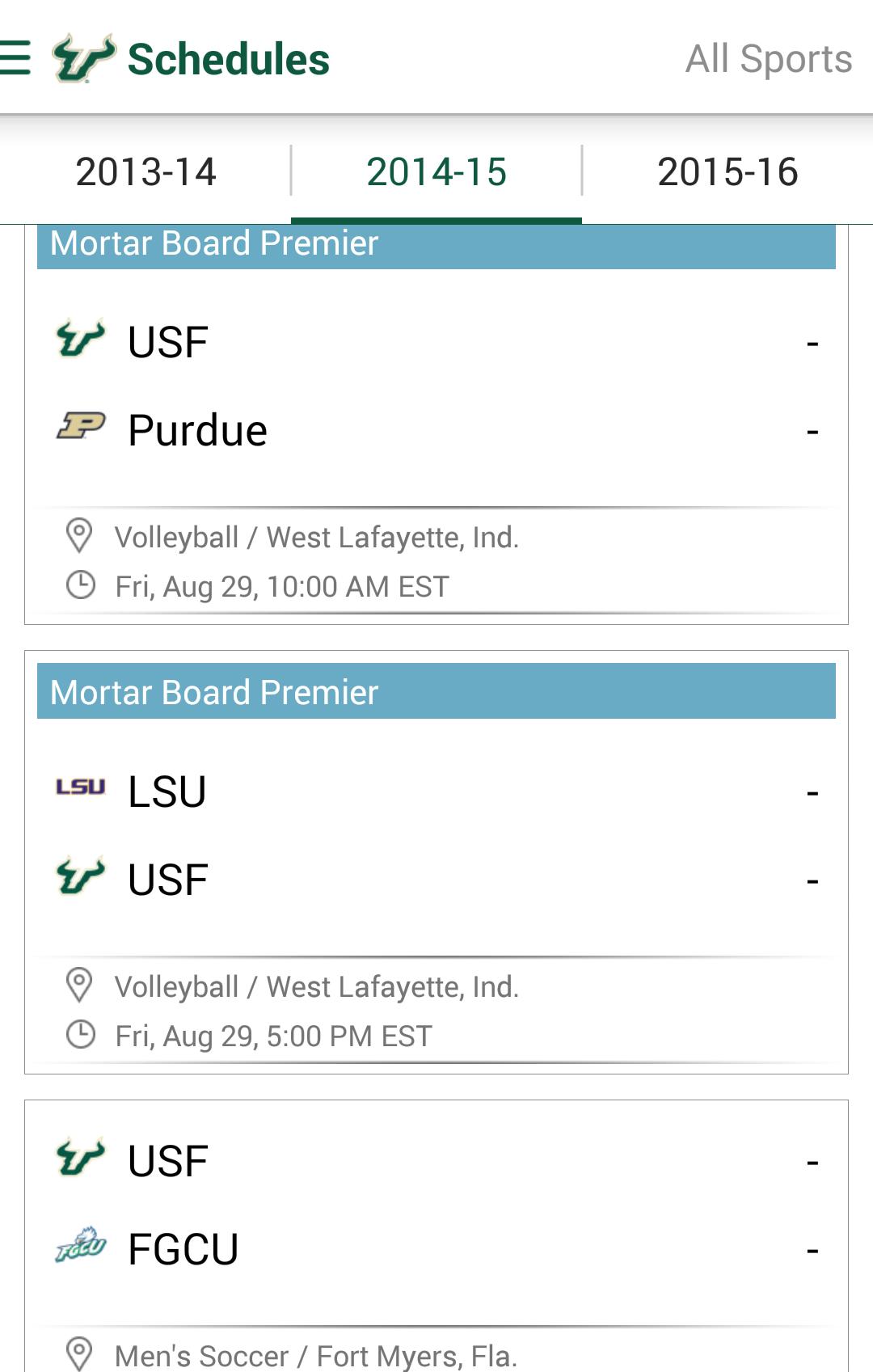This screenshot has width=873, height=1372.
Task: Tap USF logo in the FGCU match
Action: click(81, 1158)
